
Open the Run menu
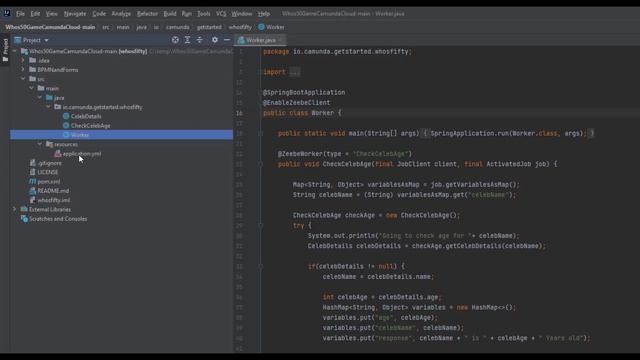click(187, 13)
